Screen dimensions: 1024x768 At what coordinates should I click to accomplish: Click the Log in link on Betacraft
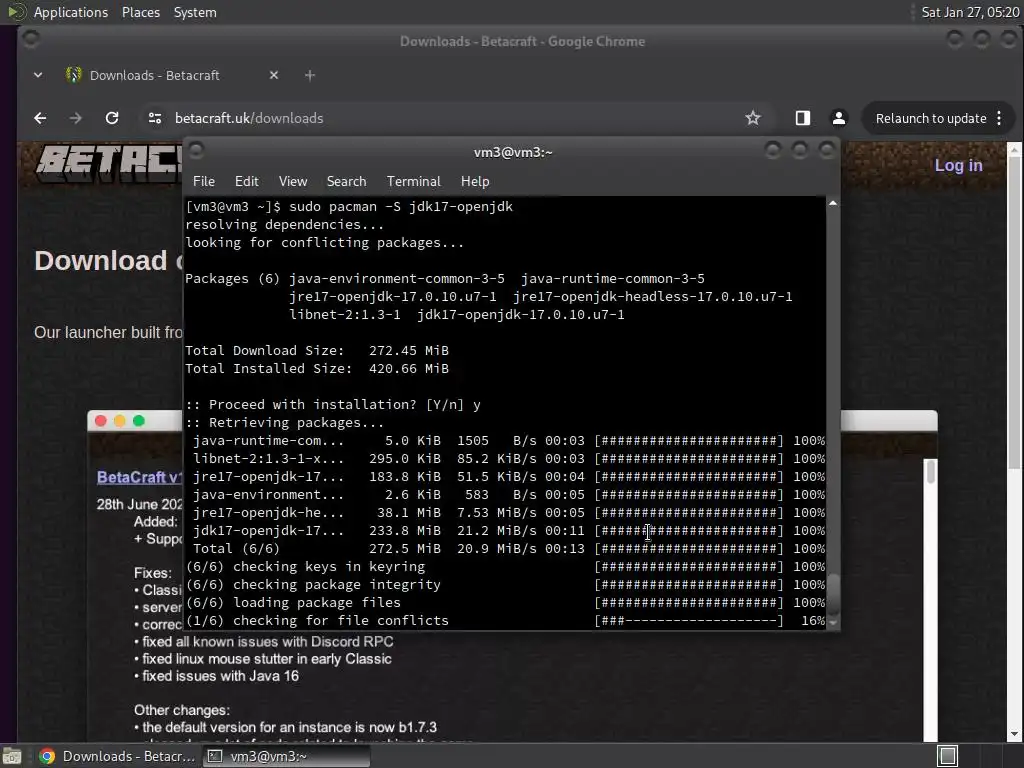point(958,165)
